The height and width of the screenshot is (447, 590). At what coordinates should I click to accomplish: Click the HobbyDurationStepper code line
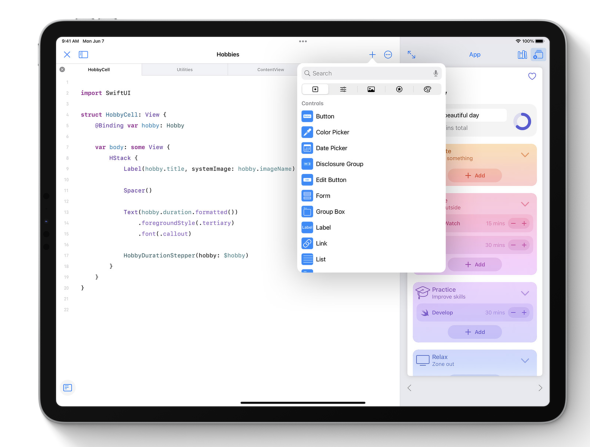point(186,255)
